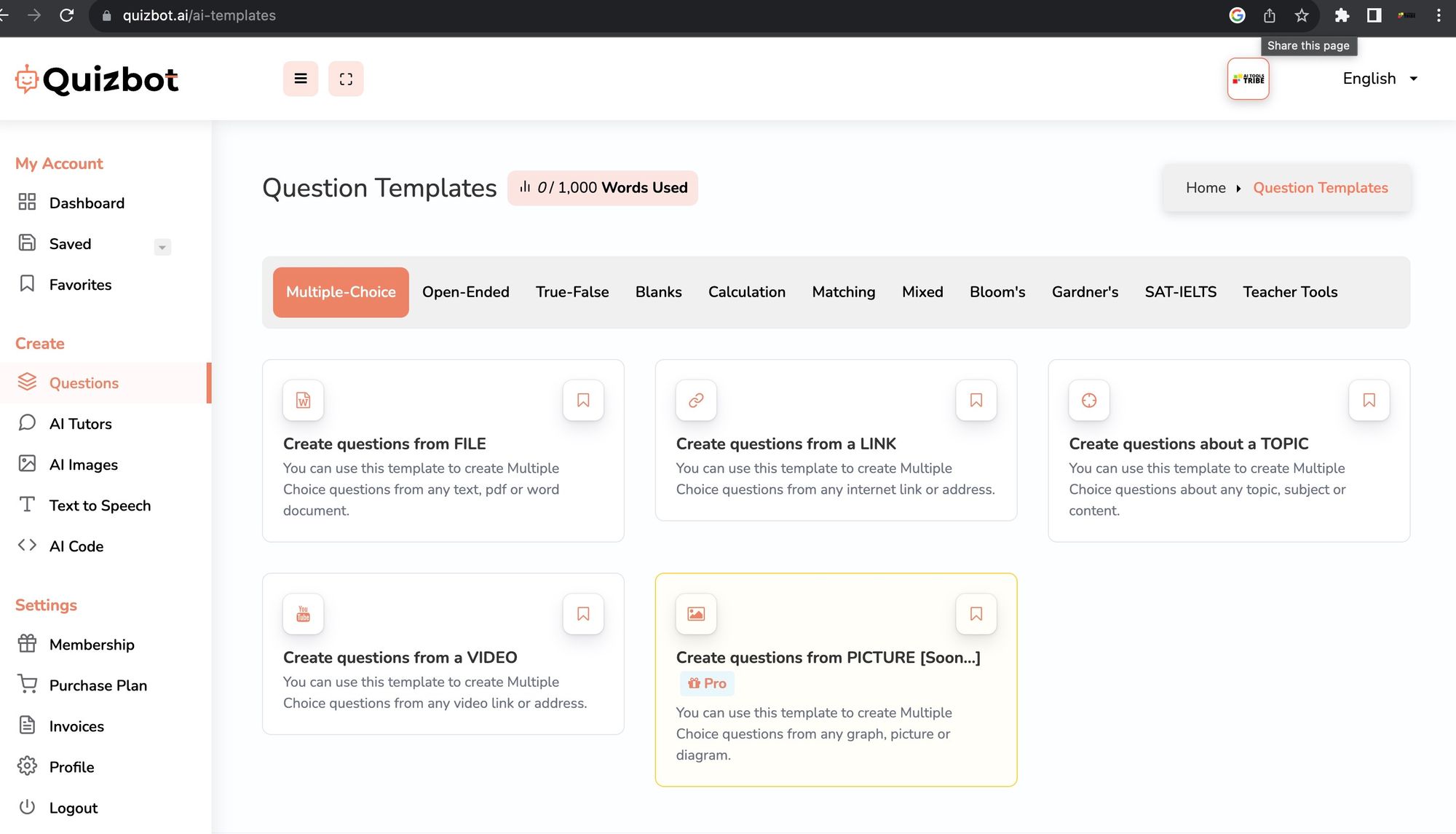This screenshot has height=834, width=1456.
Task: Click the link chain icon on LINK card
Action: pos(696,400)
